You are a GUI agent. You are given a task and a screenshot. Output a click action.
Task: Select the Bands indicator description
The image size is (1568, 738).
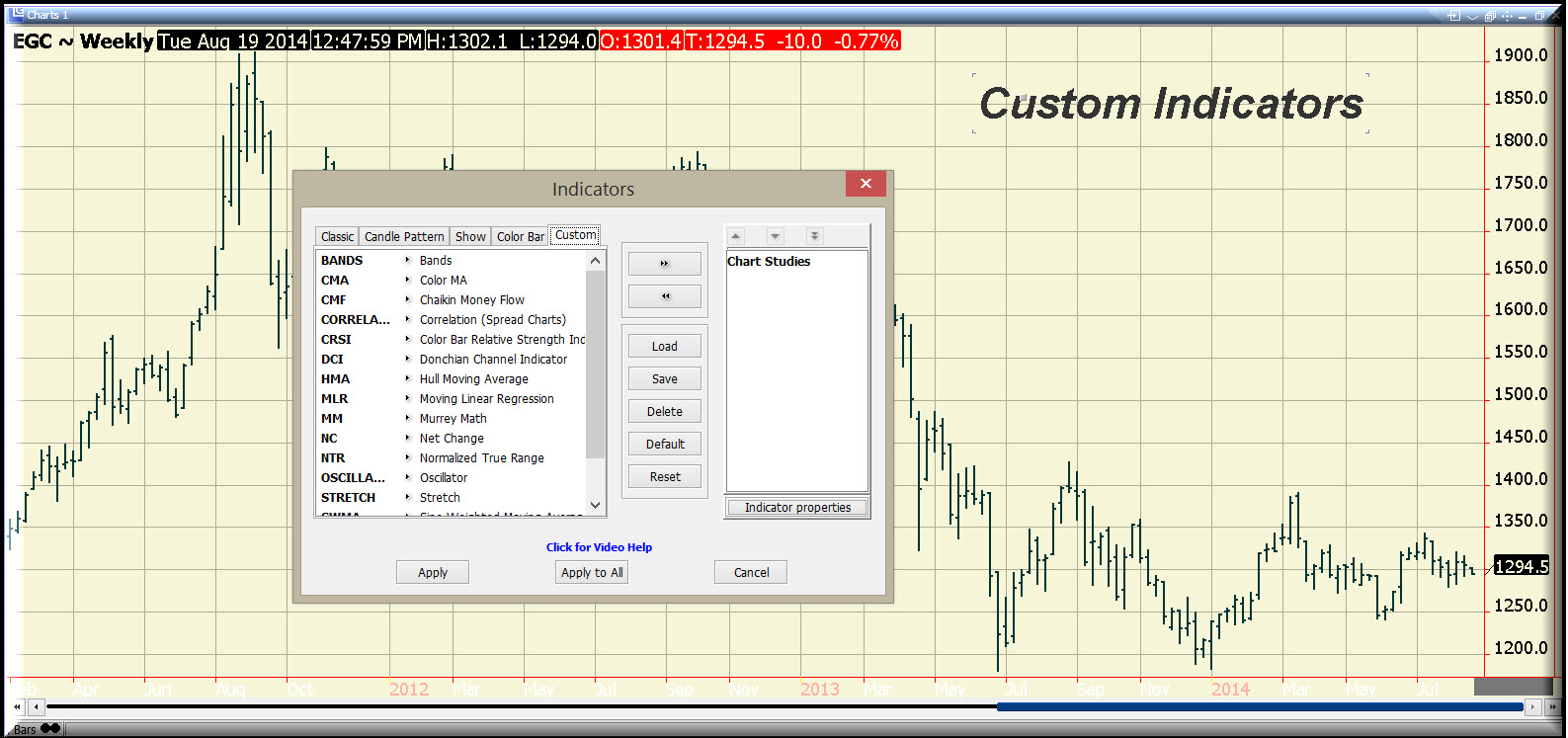tap(436, 260)
